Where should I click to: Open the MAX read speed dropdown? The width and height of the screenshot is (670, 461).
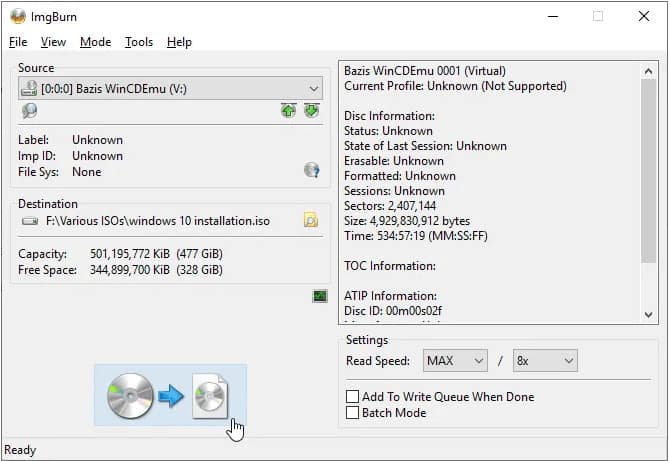pyautogui.click(x=455, y=361)
